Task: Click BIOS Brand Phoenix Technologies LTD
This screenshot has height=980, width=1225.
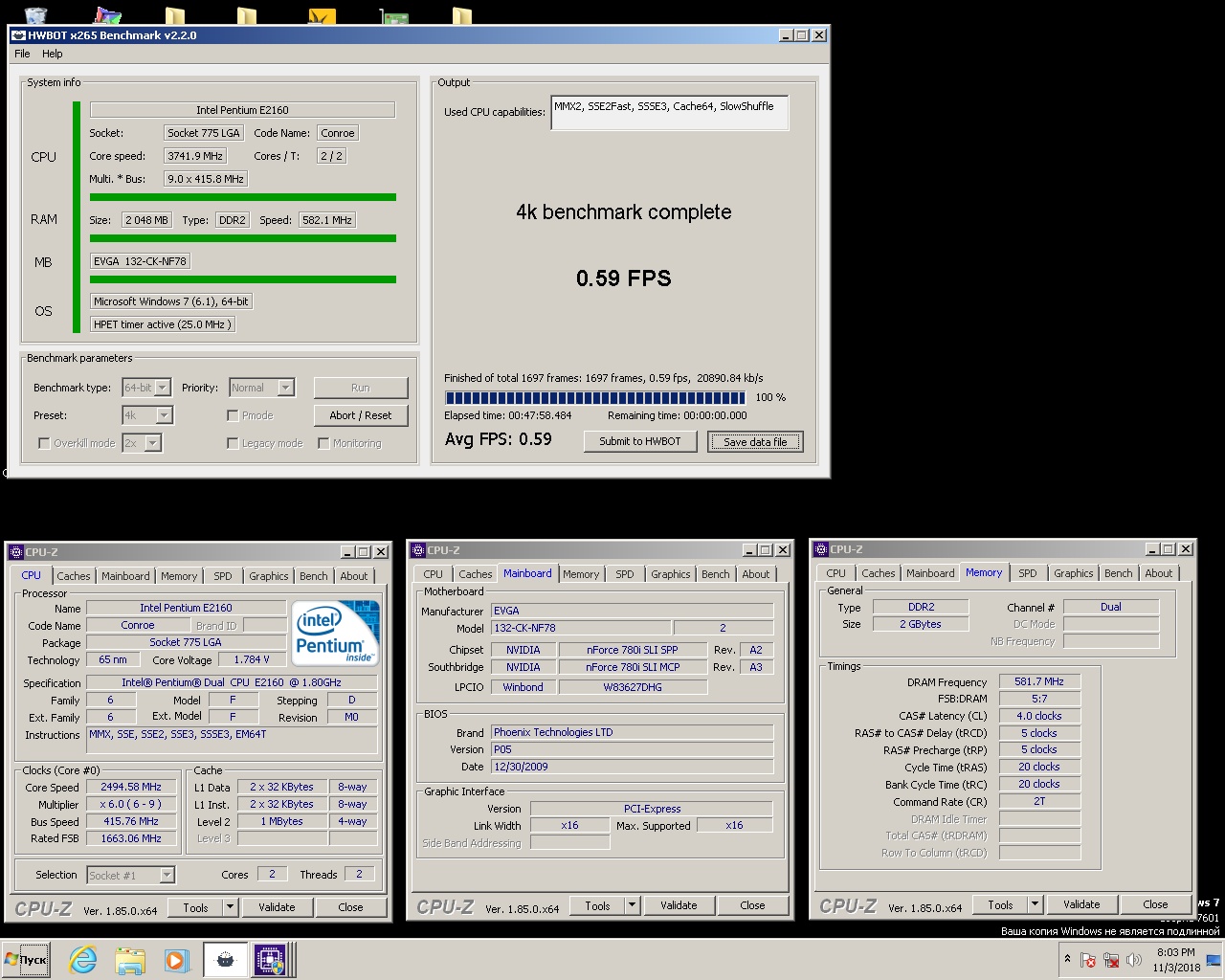Action: [x=632, y=732]
